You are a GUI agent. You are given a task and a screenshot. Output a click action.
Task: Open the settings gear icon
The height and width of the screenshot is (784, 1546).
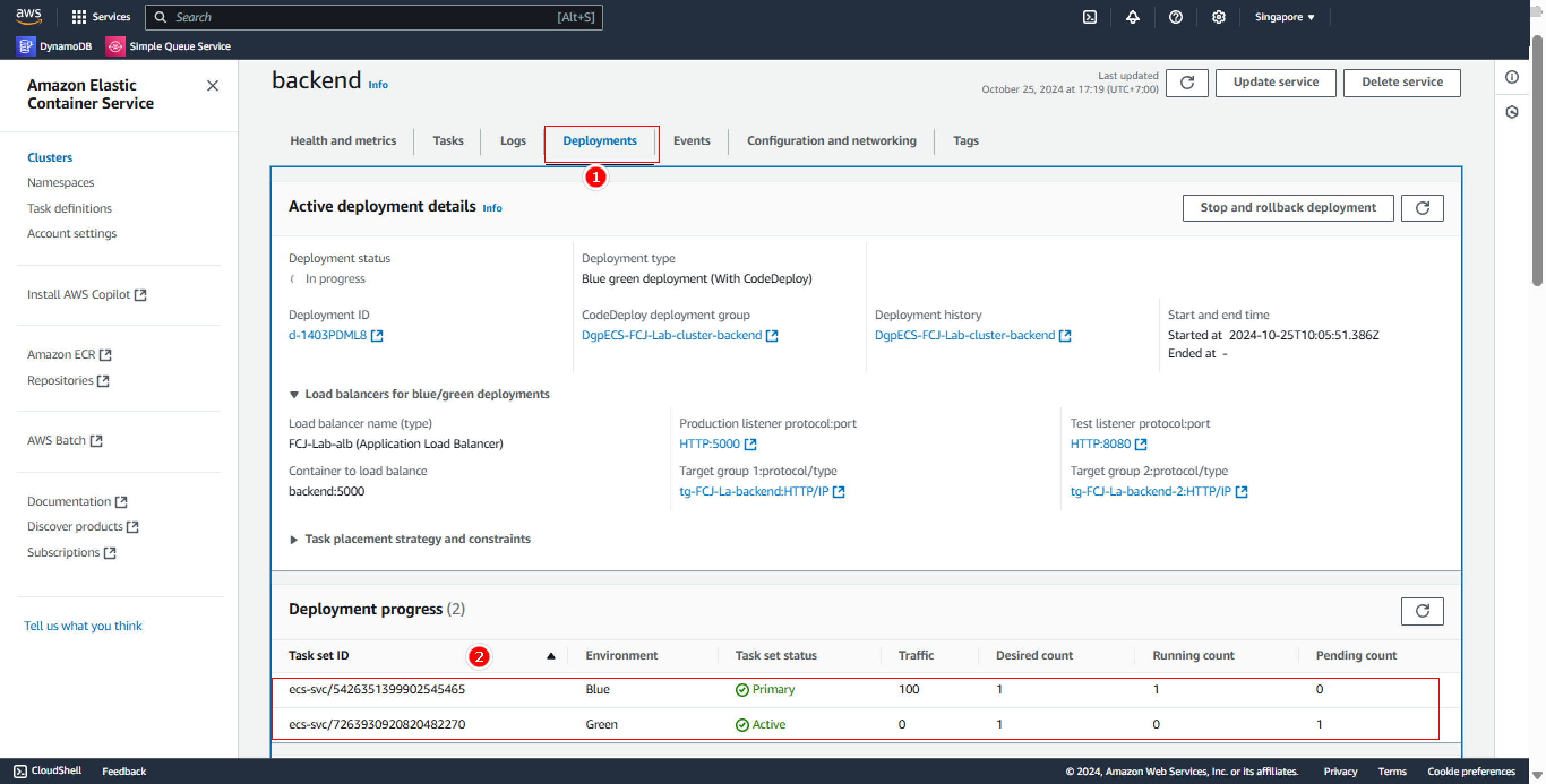click(1218, 17)
